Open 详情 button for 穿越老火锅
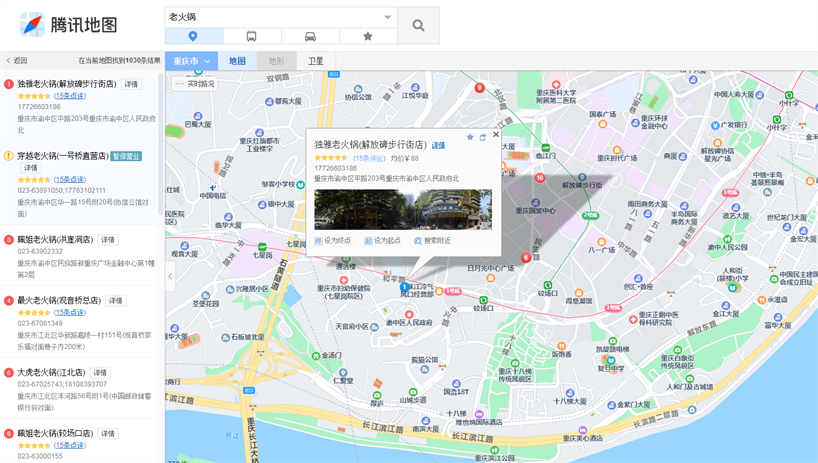 [x=31, y=168]
